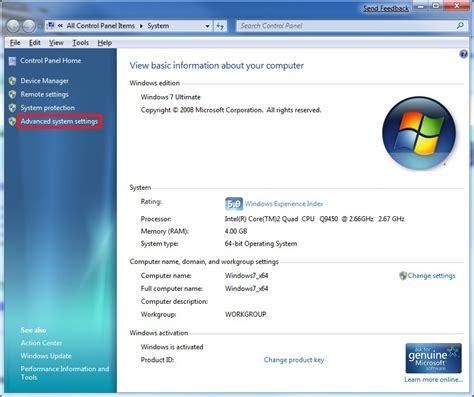The width and height of the screenshot is (474, 397).
Task: Open Advanced system settings
Action: pyautogui.click(x=59, y=121)
